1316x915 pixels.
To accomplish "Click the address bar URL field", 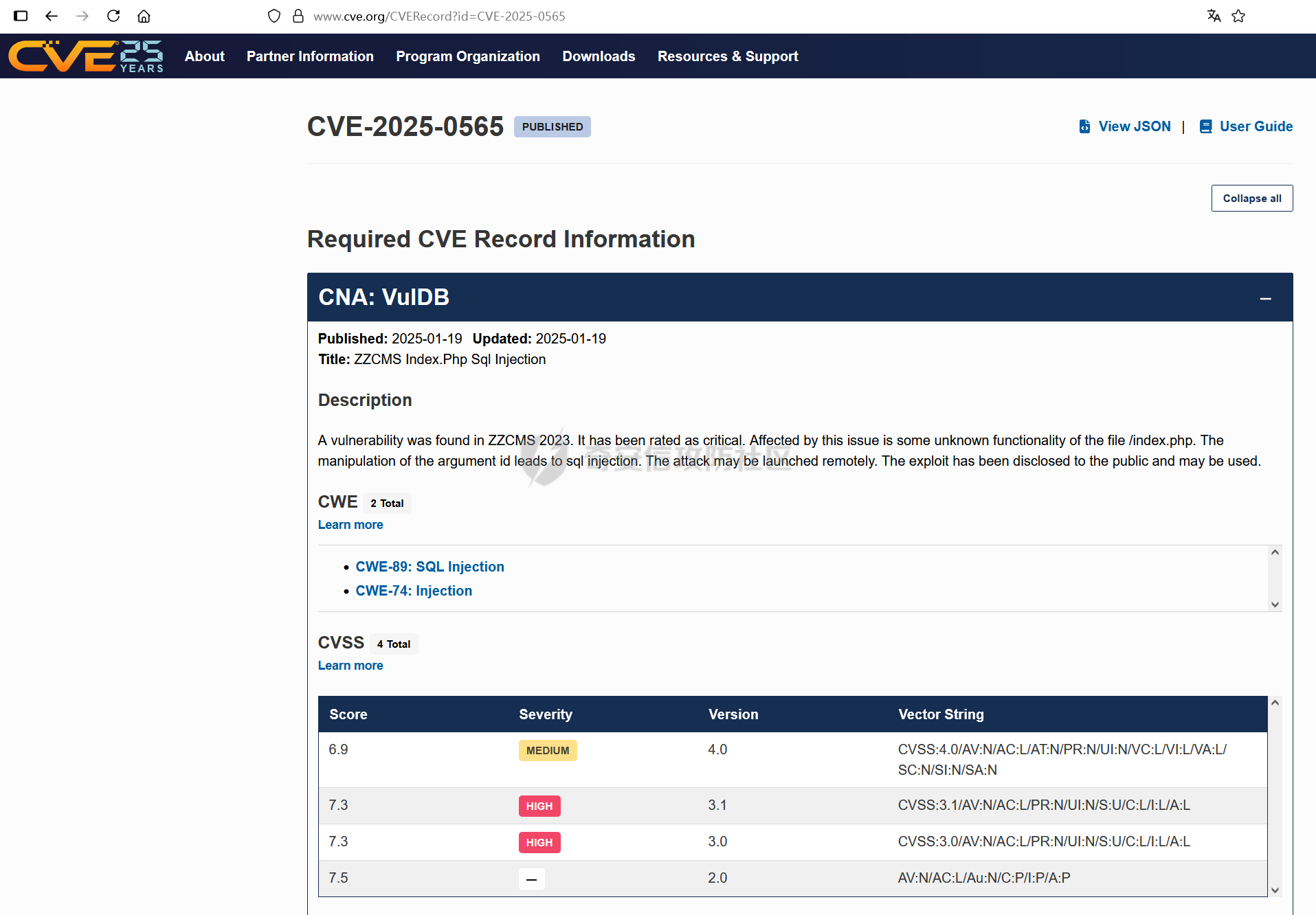I will pos(439,16).
